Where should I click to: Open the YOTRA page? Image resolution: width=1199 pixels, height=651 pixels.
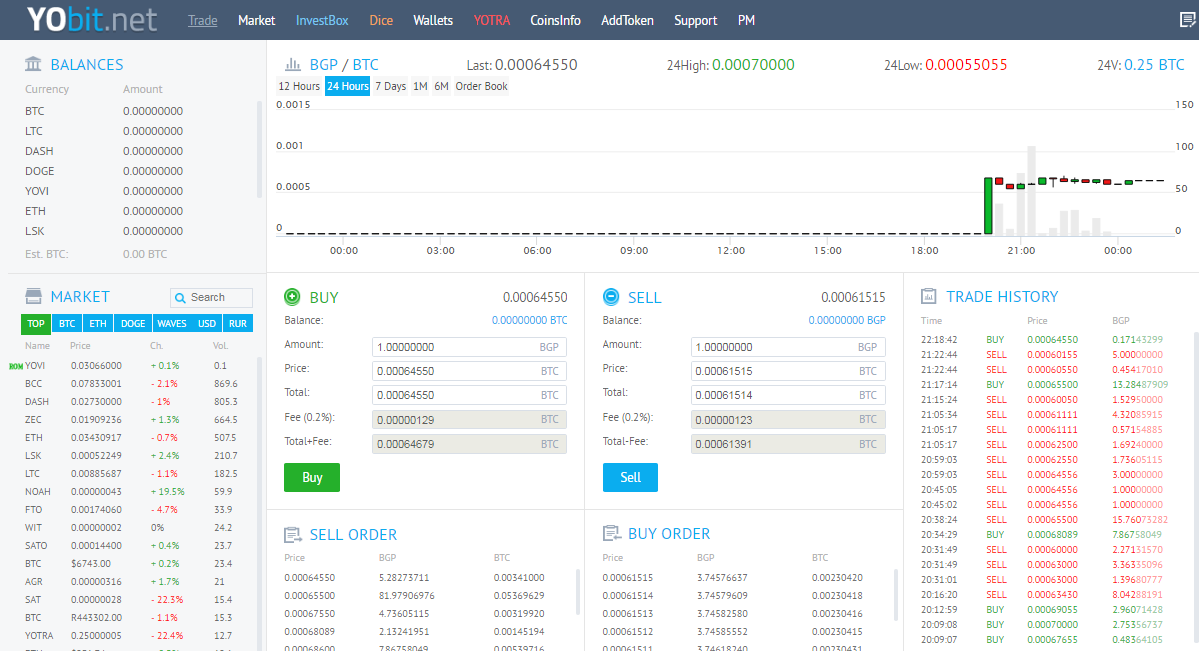pos(492,21)
